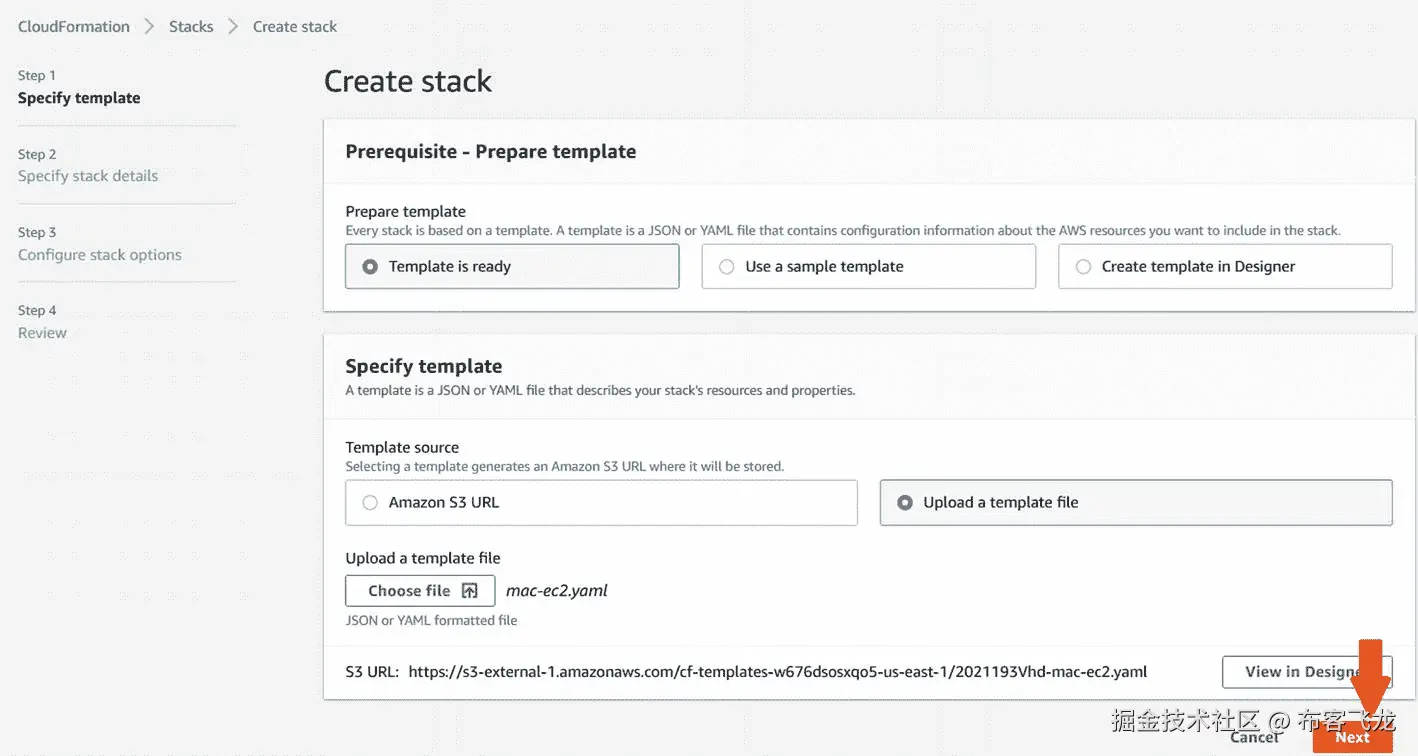Select the Template is ready radio option

(x=371, y=267)
